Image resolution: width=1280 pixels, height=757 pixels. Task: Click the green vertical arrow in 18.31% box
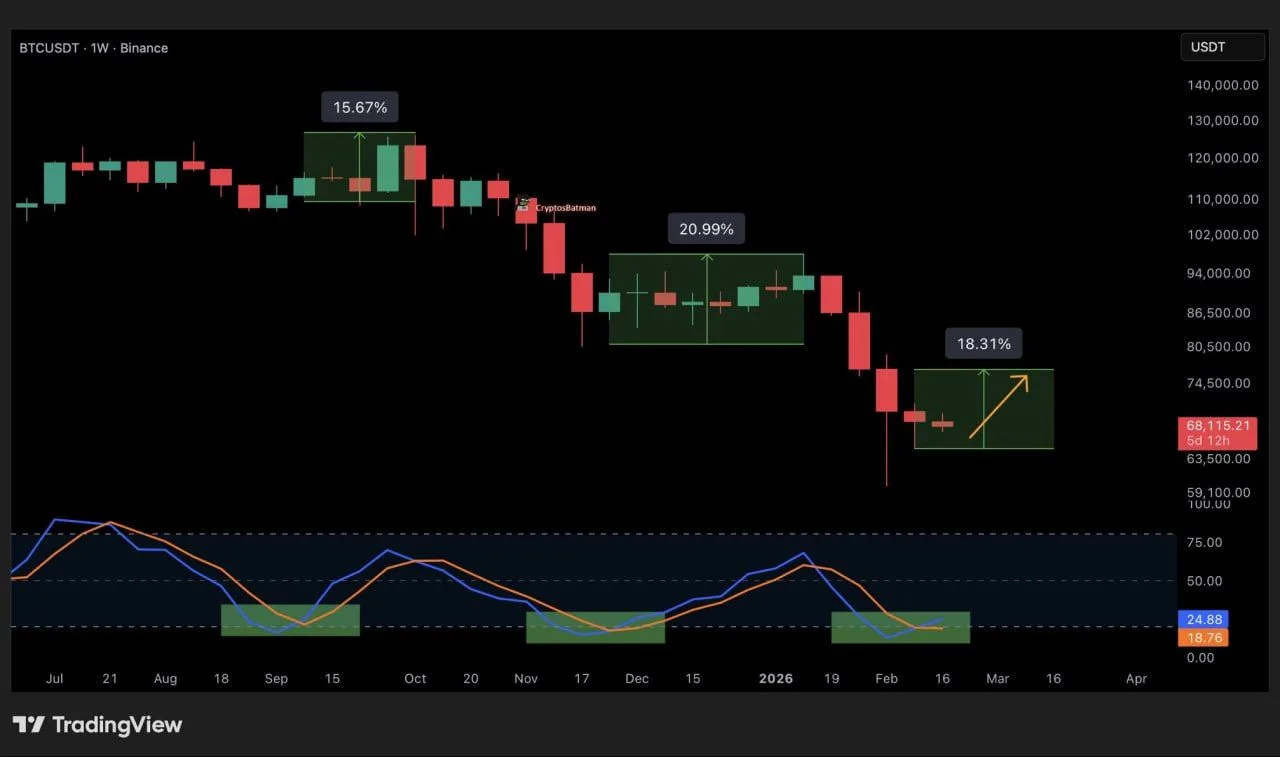pyautogui.click(x=984, y=408)
